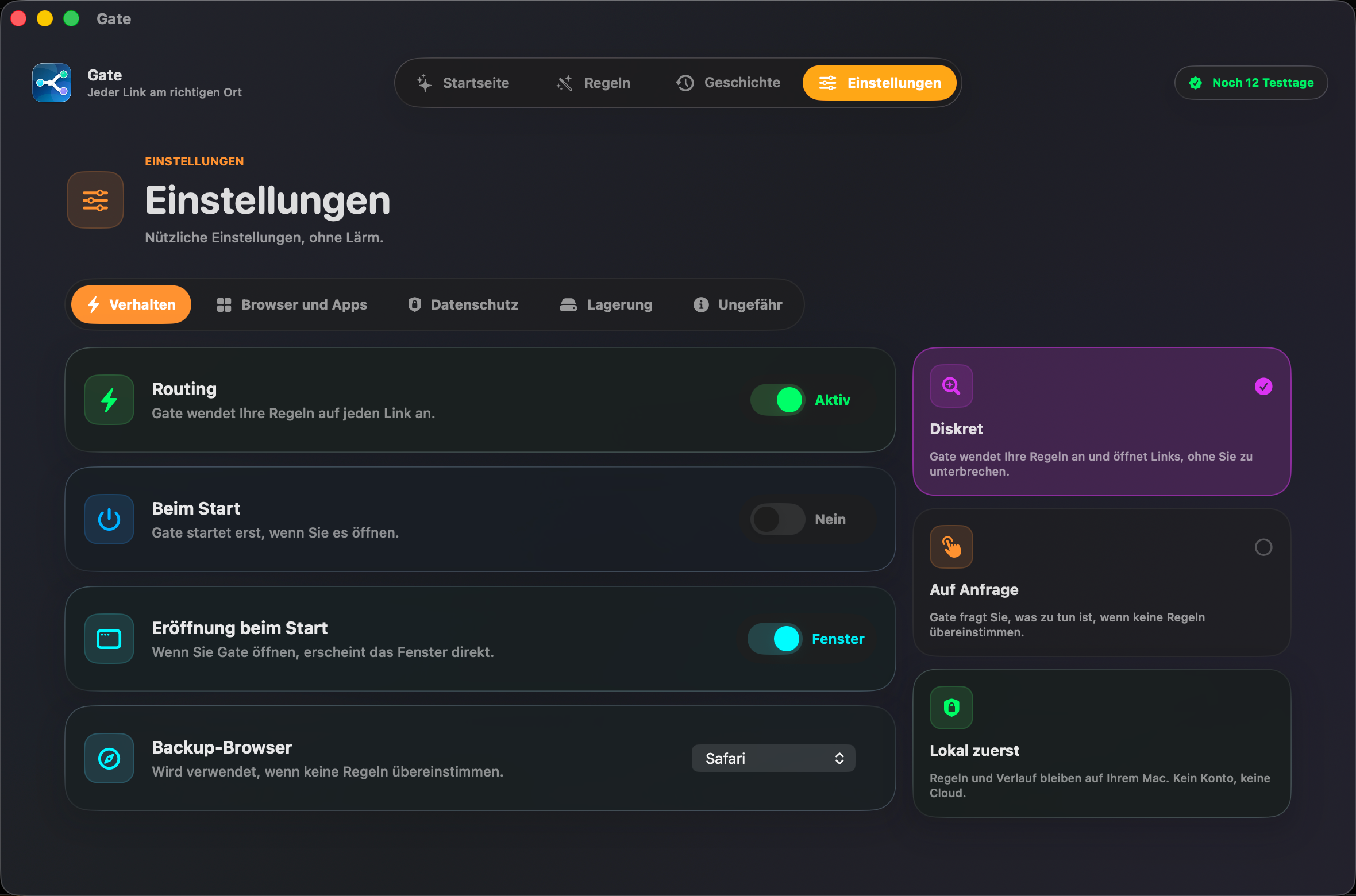1356x896 pixels.
Task: Click the green verified badge icon
Action: (1196, 83)
